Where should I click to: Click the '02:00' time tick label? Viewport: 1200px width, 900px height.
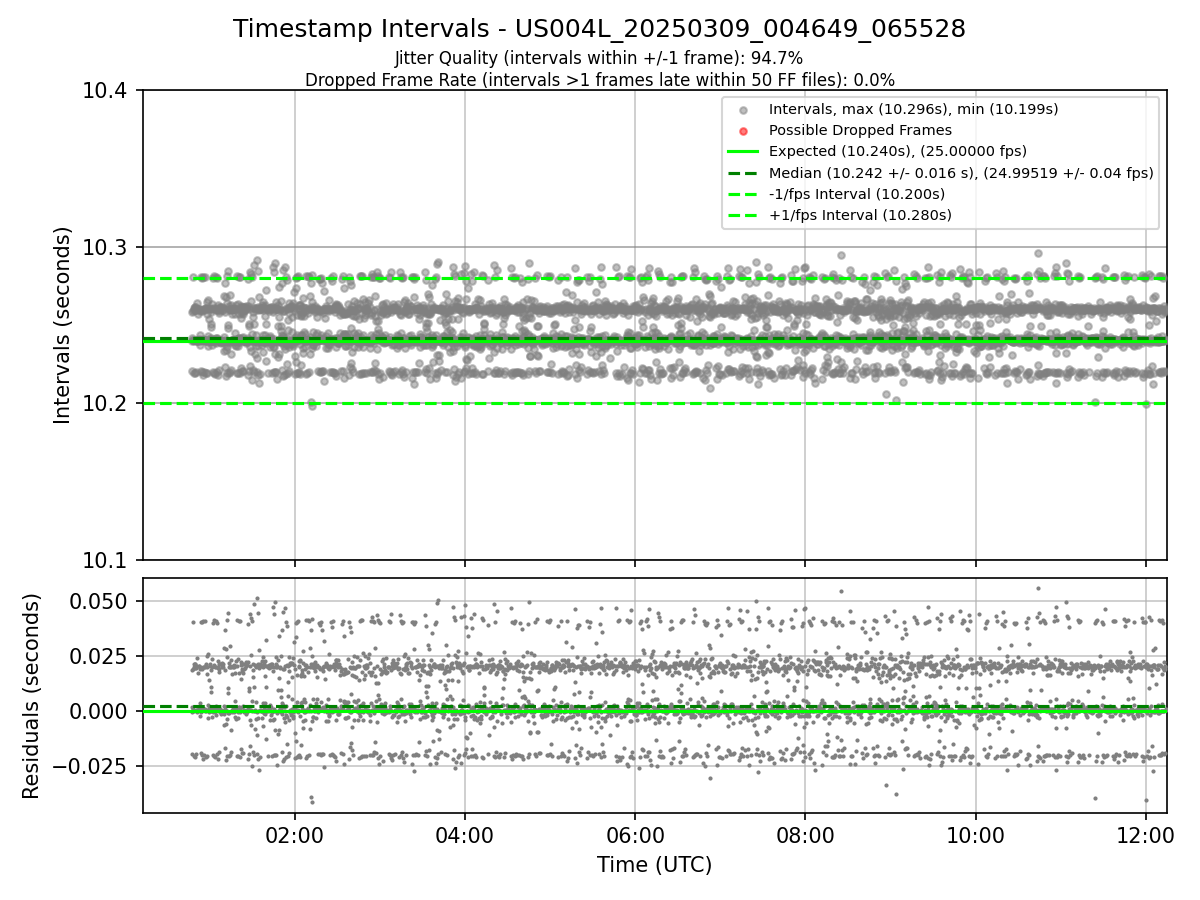click(294, 834)
